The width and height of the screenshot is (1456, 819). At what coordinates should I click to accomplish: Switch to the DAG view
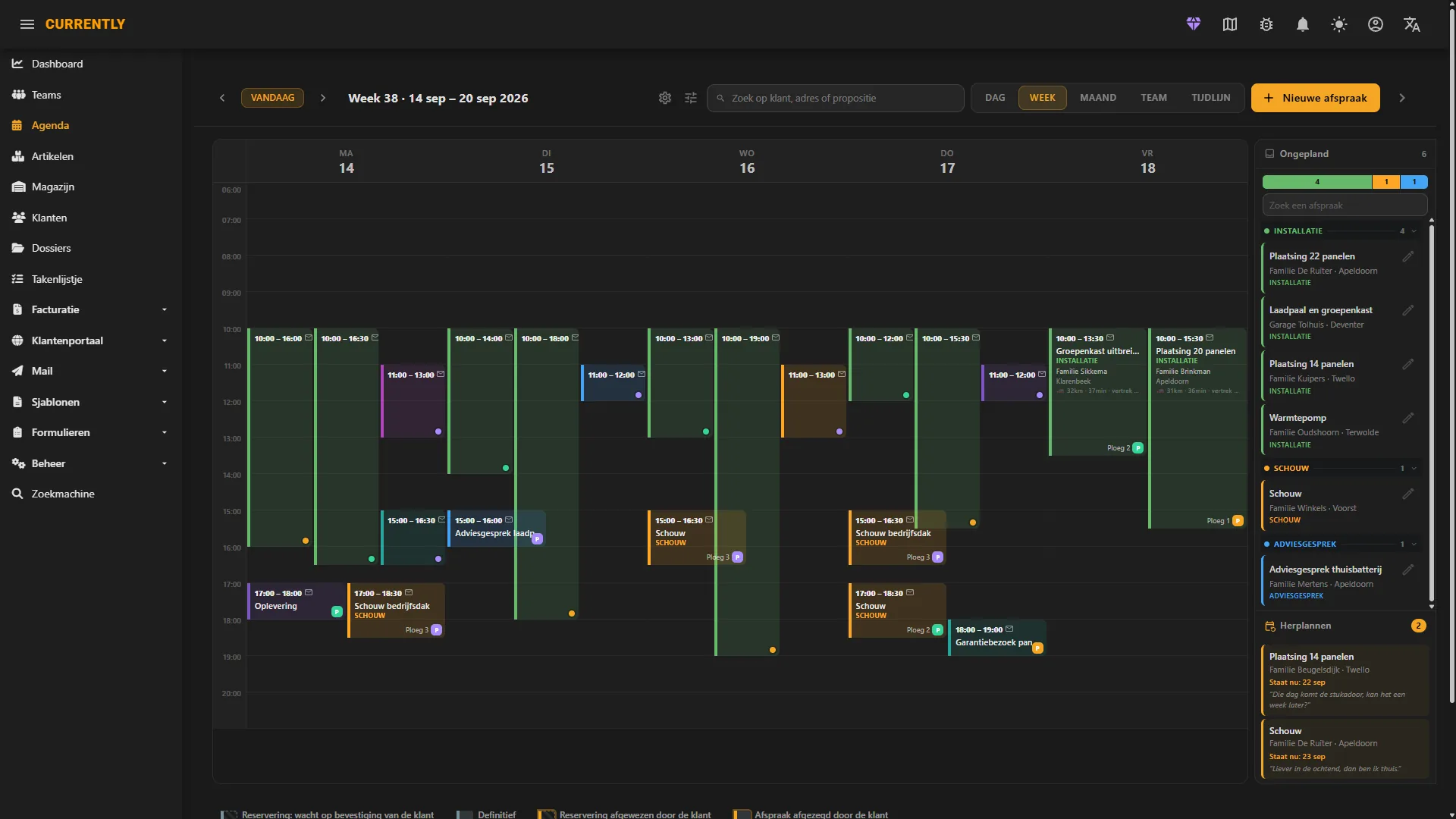tap(995, 98)
